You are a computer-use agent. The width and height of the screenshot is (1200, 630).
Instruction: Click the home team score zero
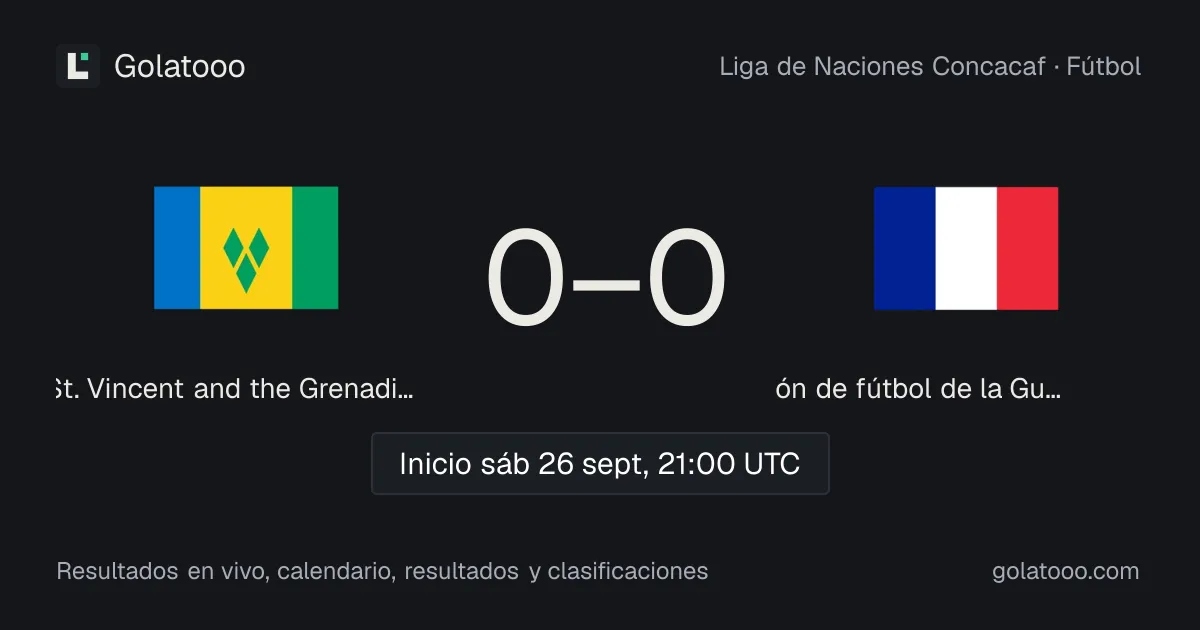click(x=525, y=280)
